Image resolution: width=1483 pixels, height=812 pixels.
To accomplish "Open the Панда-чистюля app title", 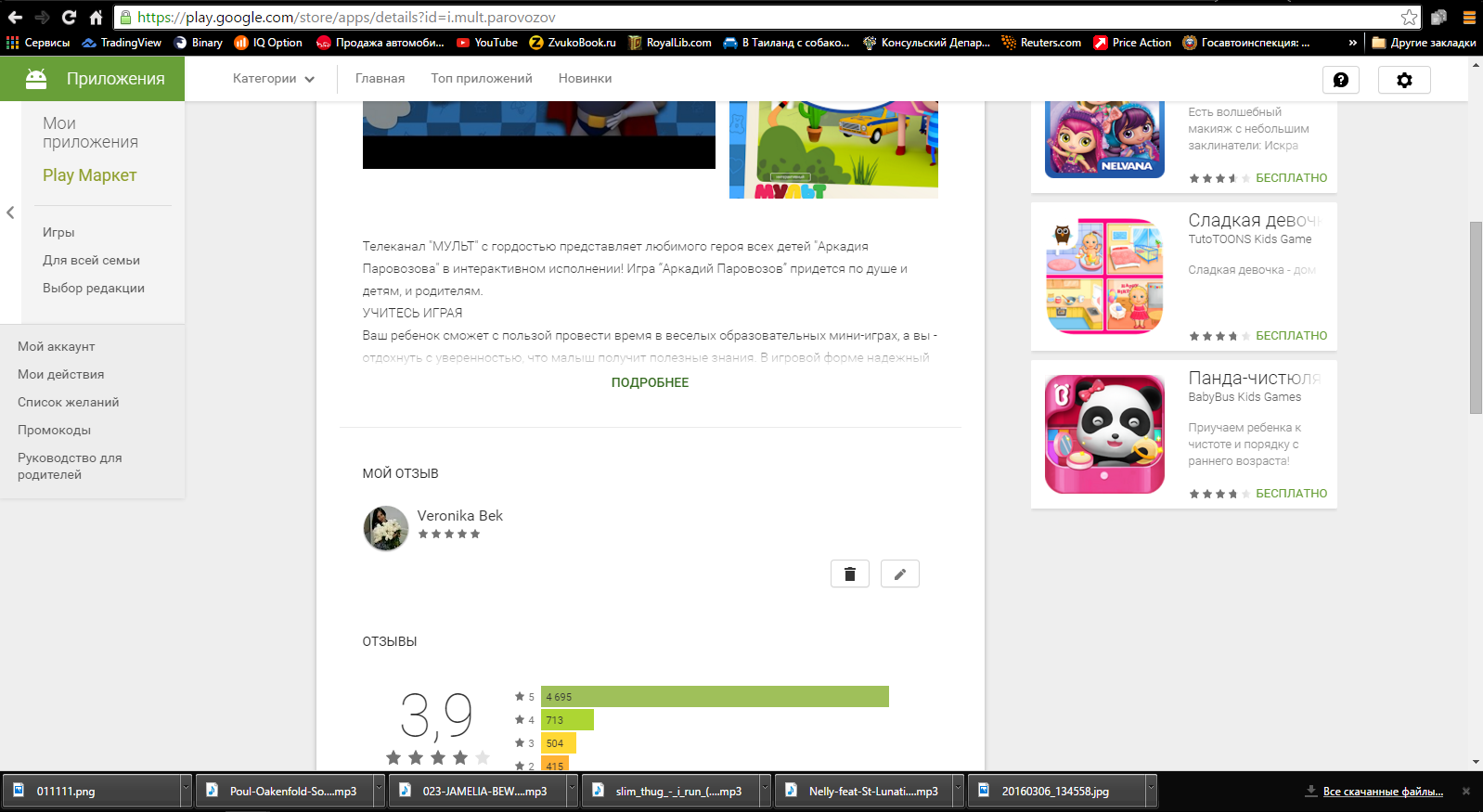I will click(1255, 378).
